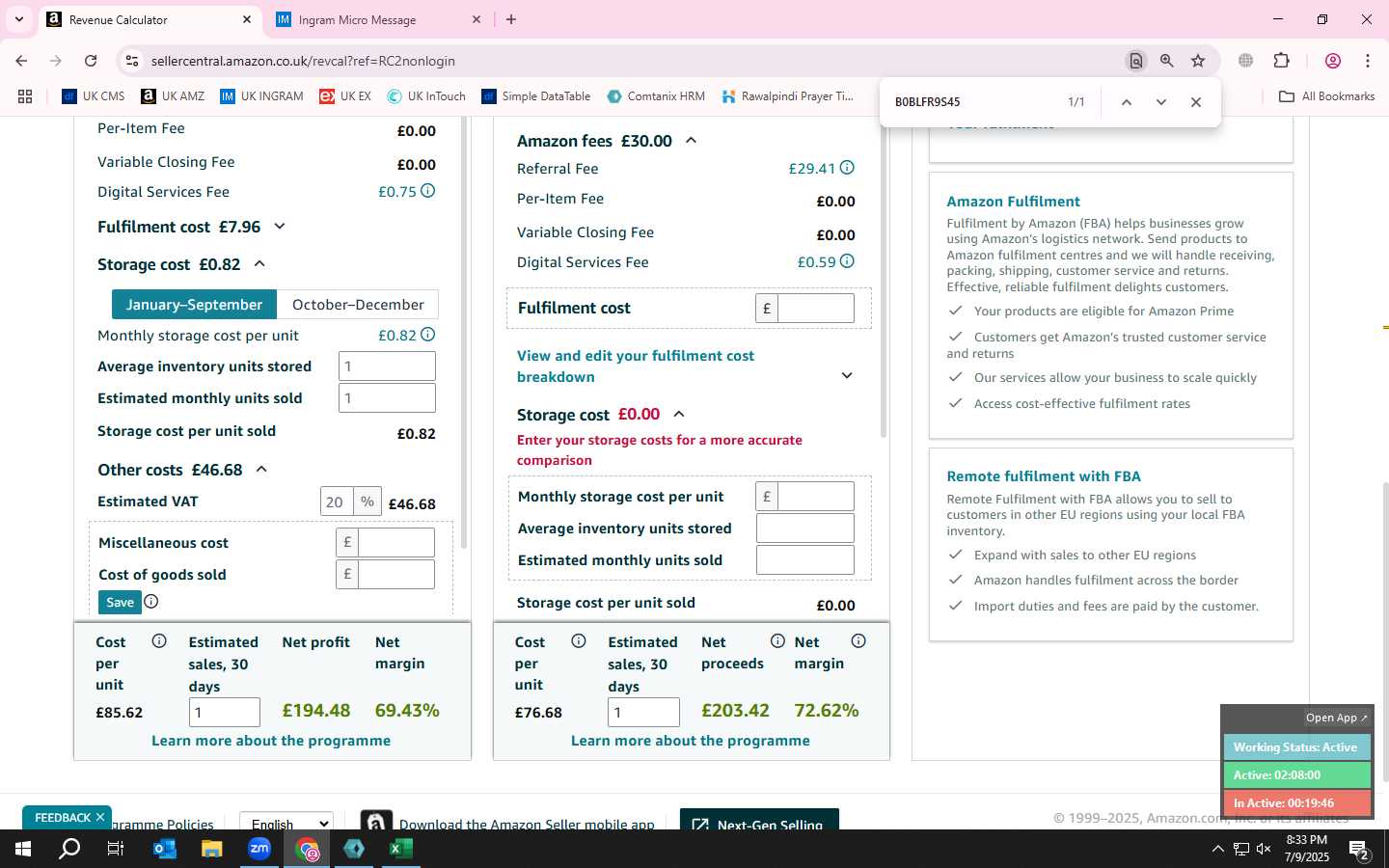Collapse Storage cost £0.82 section
This screenshot has width=1389, height=868.
[259, 263]
